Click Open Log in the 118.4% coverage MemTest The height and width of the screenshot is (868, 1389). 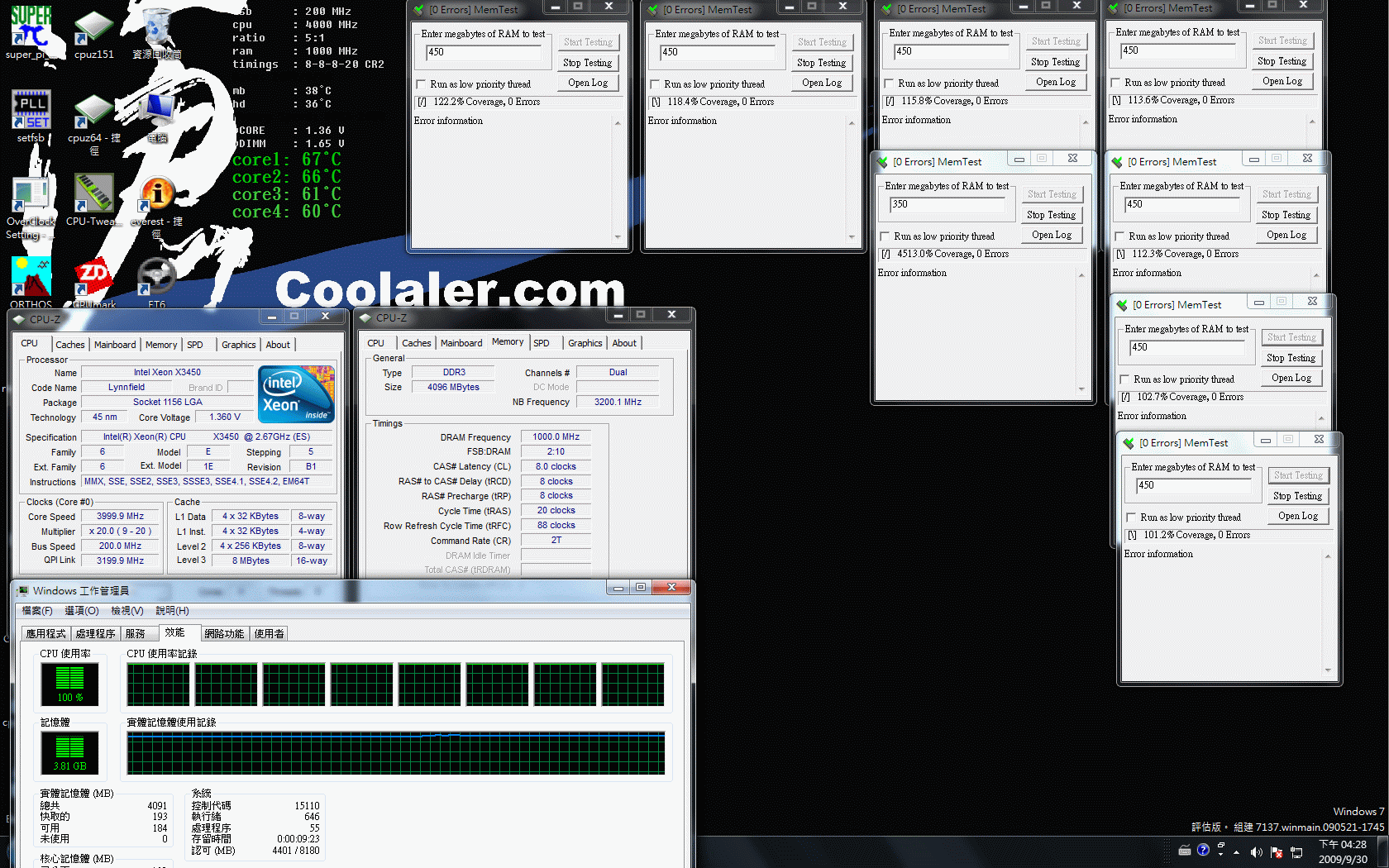click(822, 83)
